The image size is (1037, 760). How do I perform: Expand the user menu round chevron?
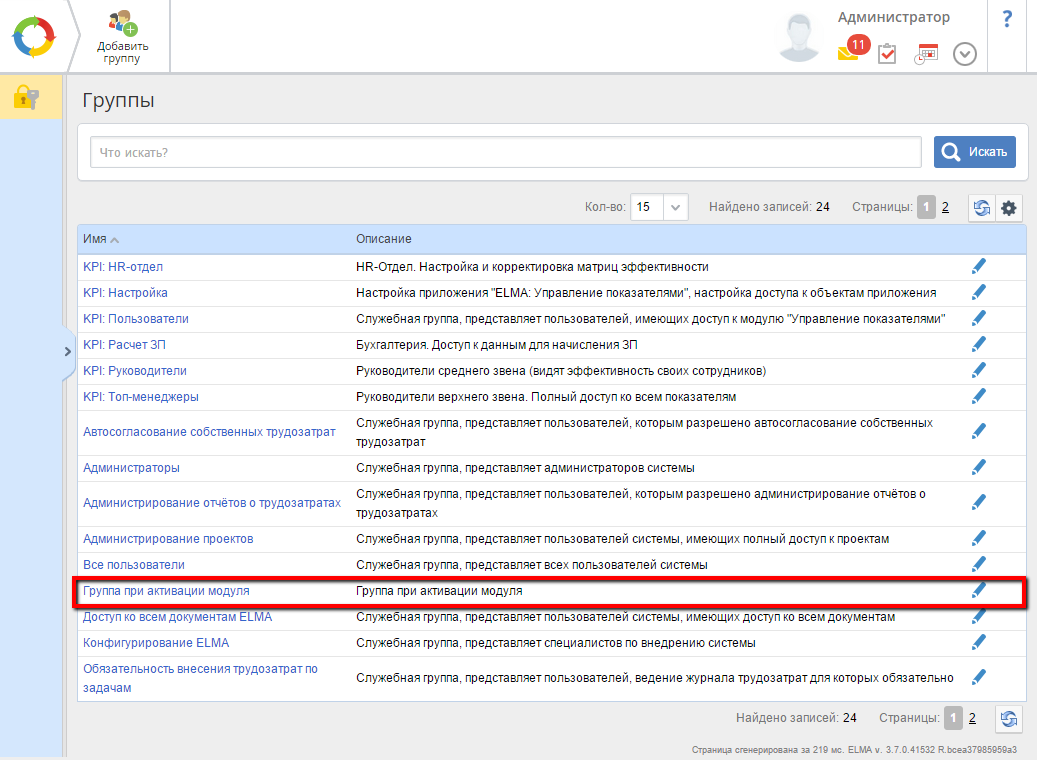[965, 54]
